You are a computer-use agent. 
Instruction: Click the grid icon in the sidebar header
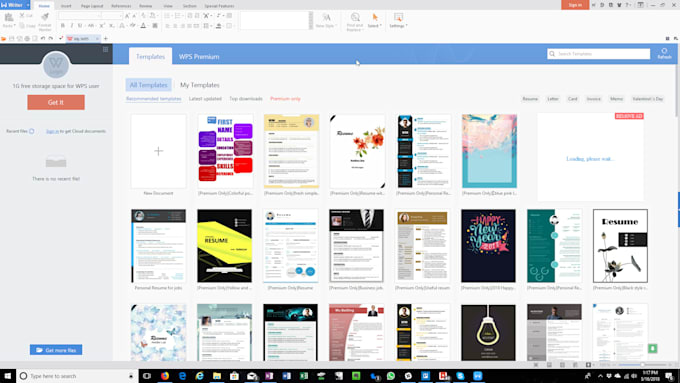pos(105,49)
